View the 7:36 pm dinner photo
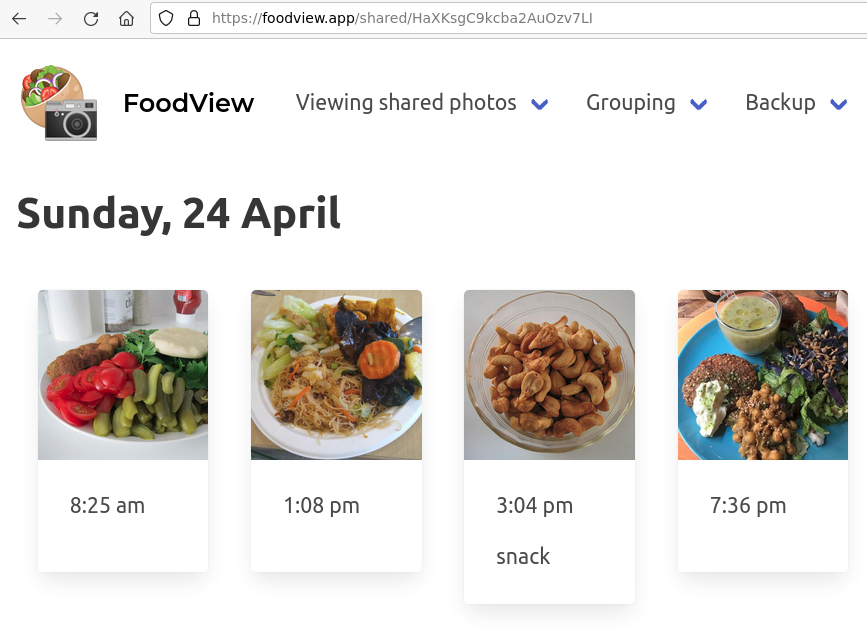This screenshot has width=867, height=637. (x=762, y=374)
